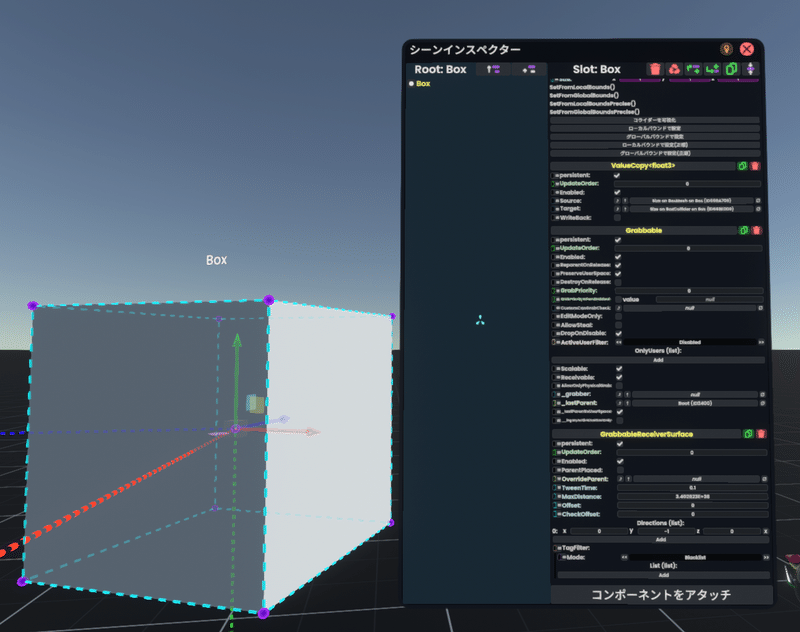
Task: Click the insert parent slot icon
Action: coord(693,69)
